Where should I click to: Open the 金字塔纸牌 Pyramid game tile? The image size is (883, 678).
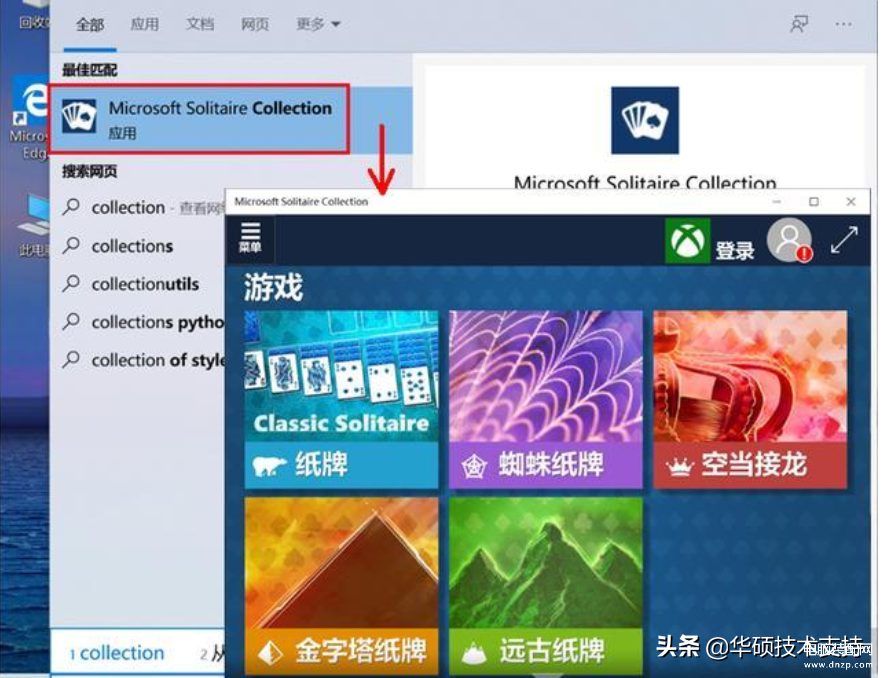tap(341, 586)
